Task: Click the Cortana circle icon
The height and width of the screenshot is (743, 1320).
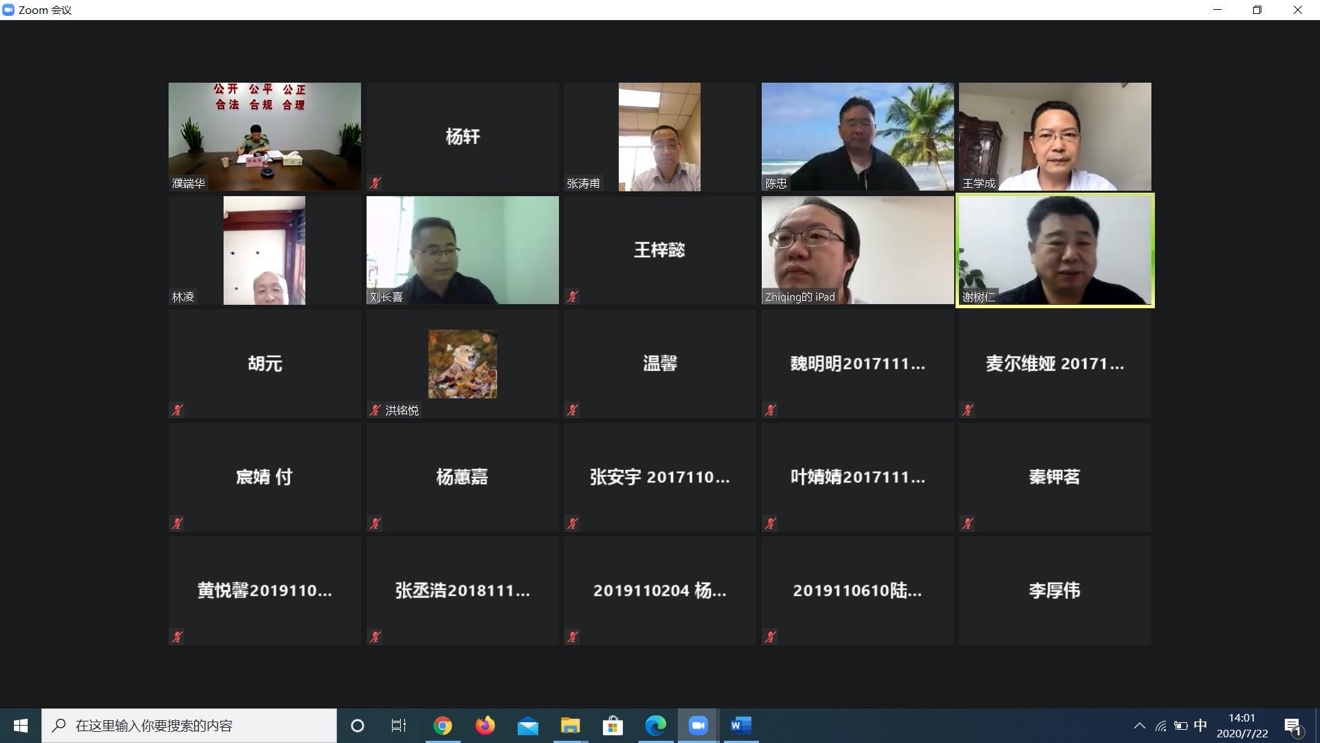Action: [x=357, y=725]
